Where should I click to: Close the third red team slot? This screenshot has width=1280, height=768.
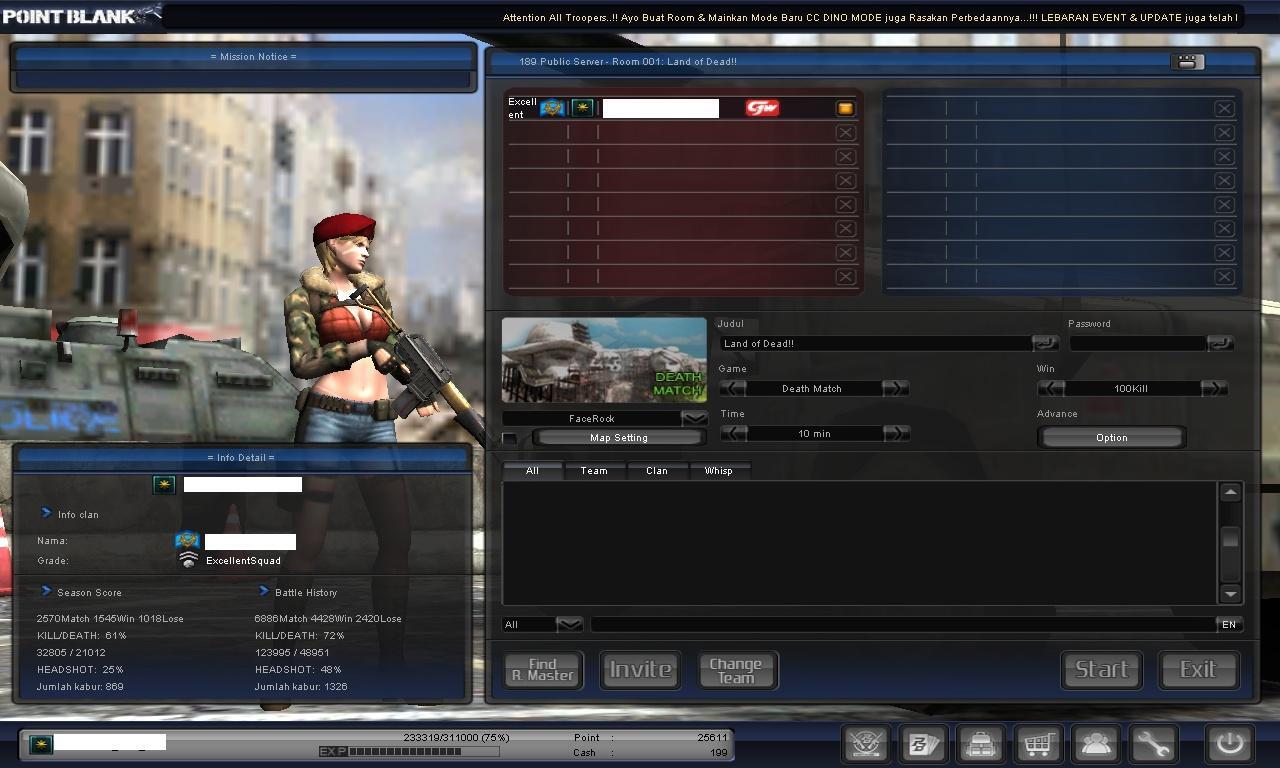pos(845,156)
